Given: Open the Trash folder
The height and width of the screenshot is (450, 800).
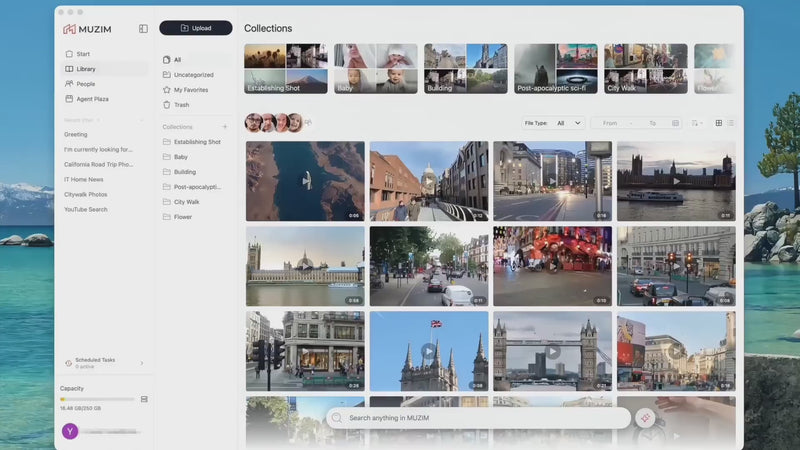Looking at the screenshot, I should click(x=181, y=105).
